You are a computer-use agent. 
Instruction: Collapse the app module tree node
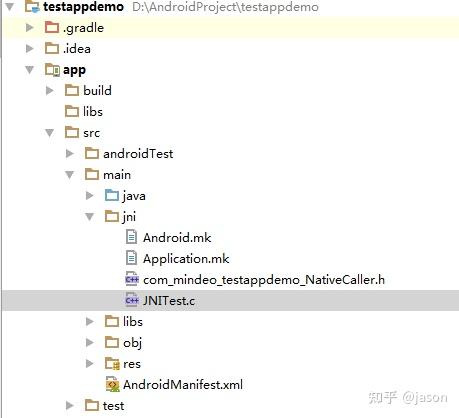click(x=30, y=70)
